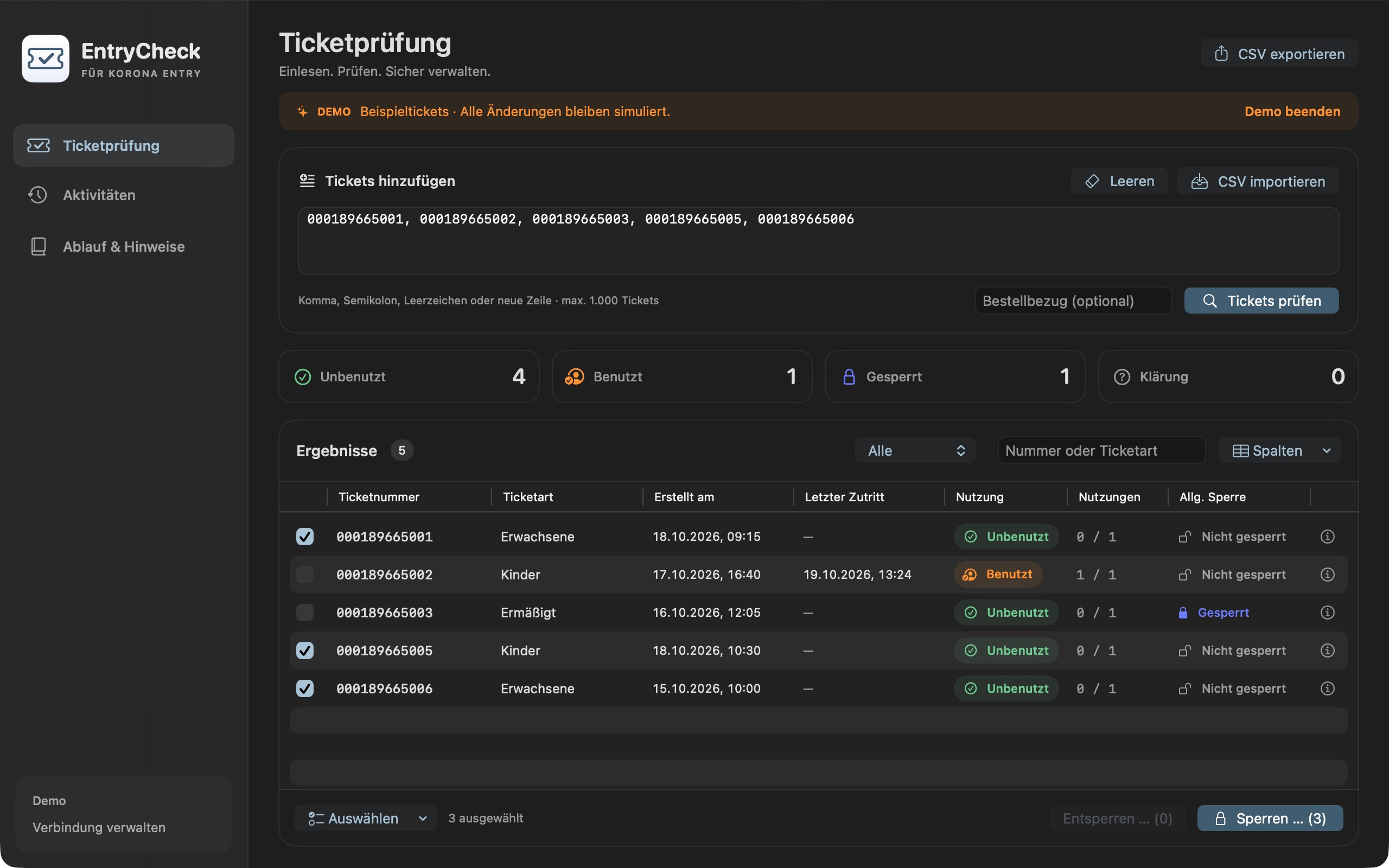Click Tickets prüfen button
The width and height of the screenshot is (1389, 868).
point(1261,301)
